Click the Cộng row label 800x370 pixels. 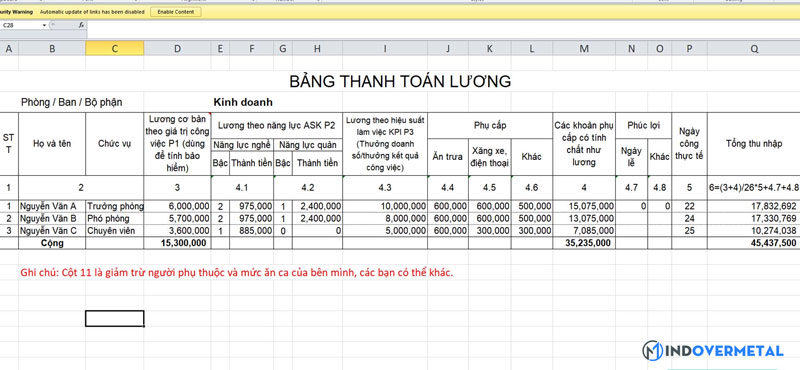click(x=52, y=243)
